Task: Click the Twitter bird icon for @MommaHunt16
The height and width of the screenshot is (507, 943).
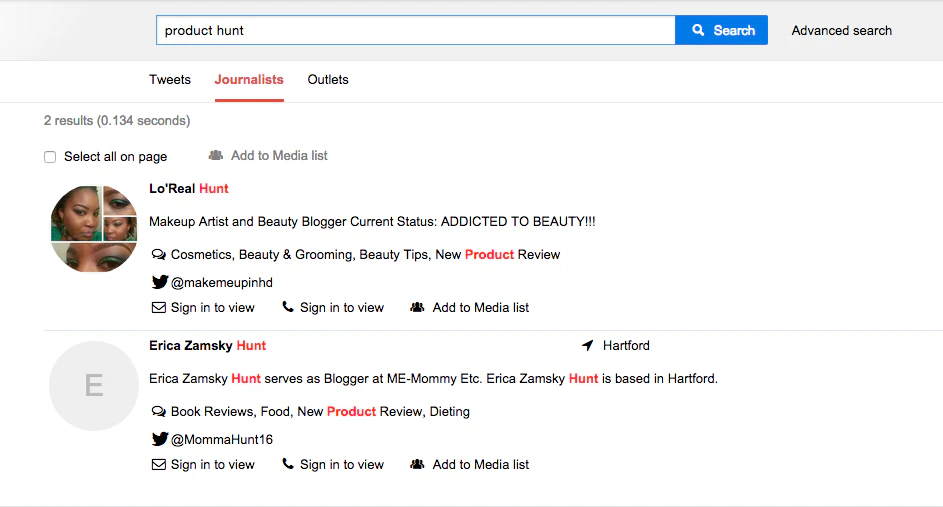Action: coord(159,438)
